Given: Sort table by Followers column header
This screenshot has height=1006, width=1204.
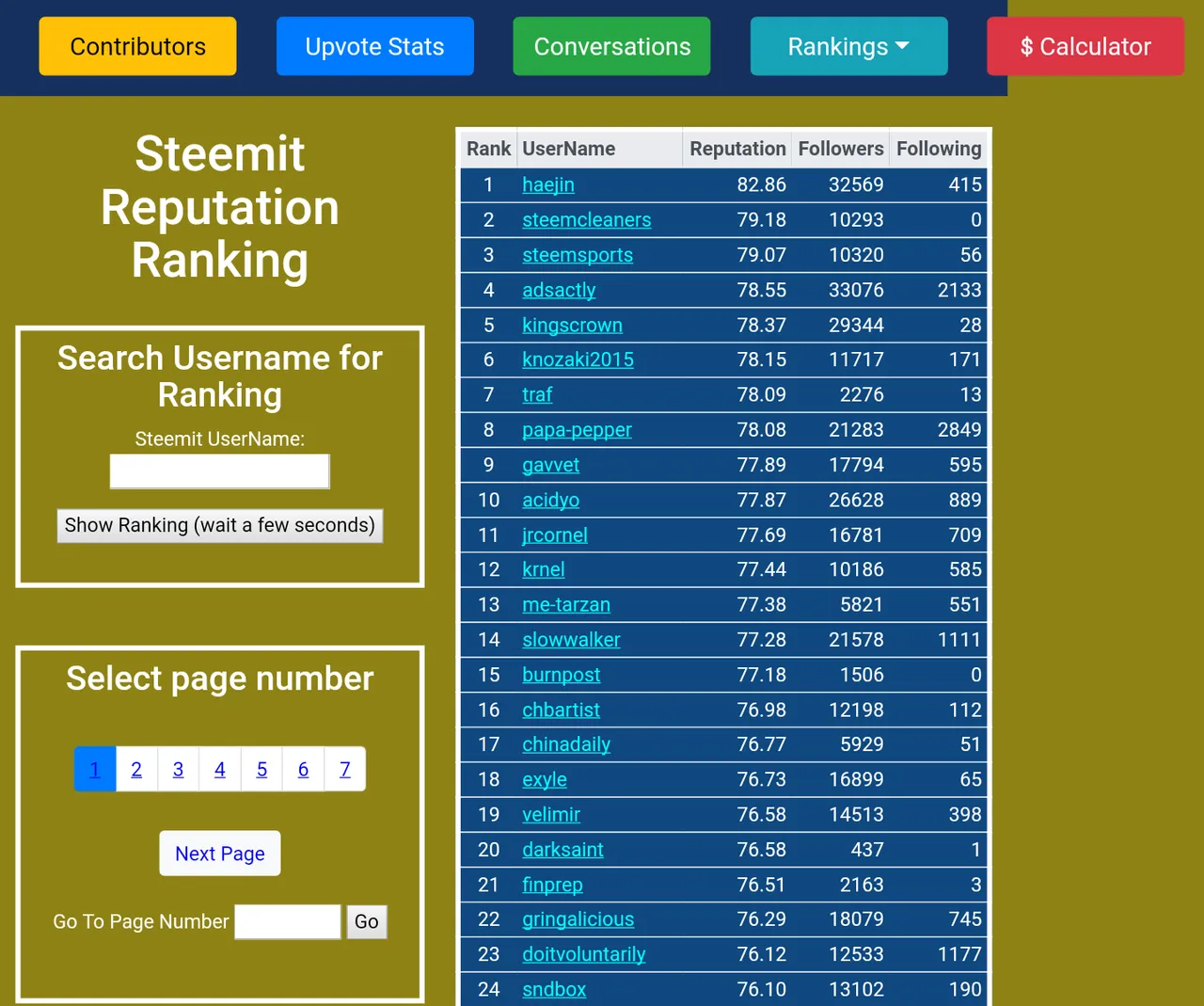Looking at the screenshot, I should tap(840, 149).
